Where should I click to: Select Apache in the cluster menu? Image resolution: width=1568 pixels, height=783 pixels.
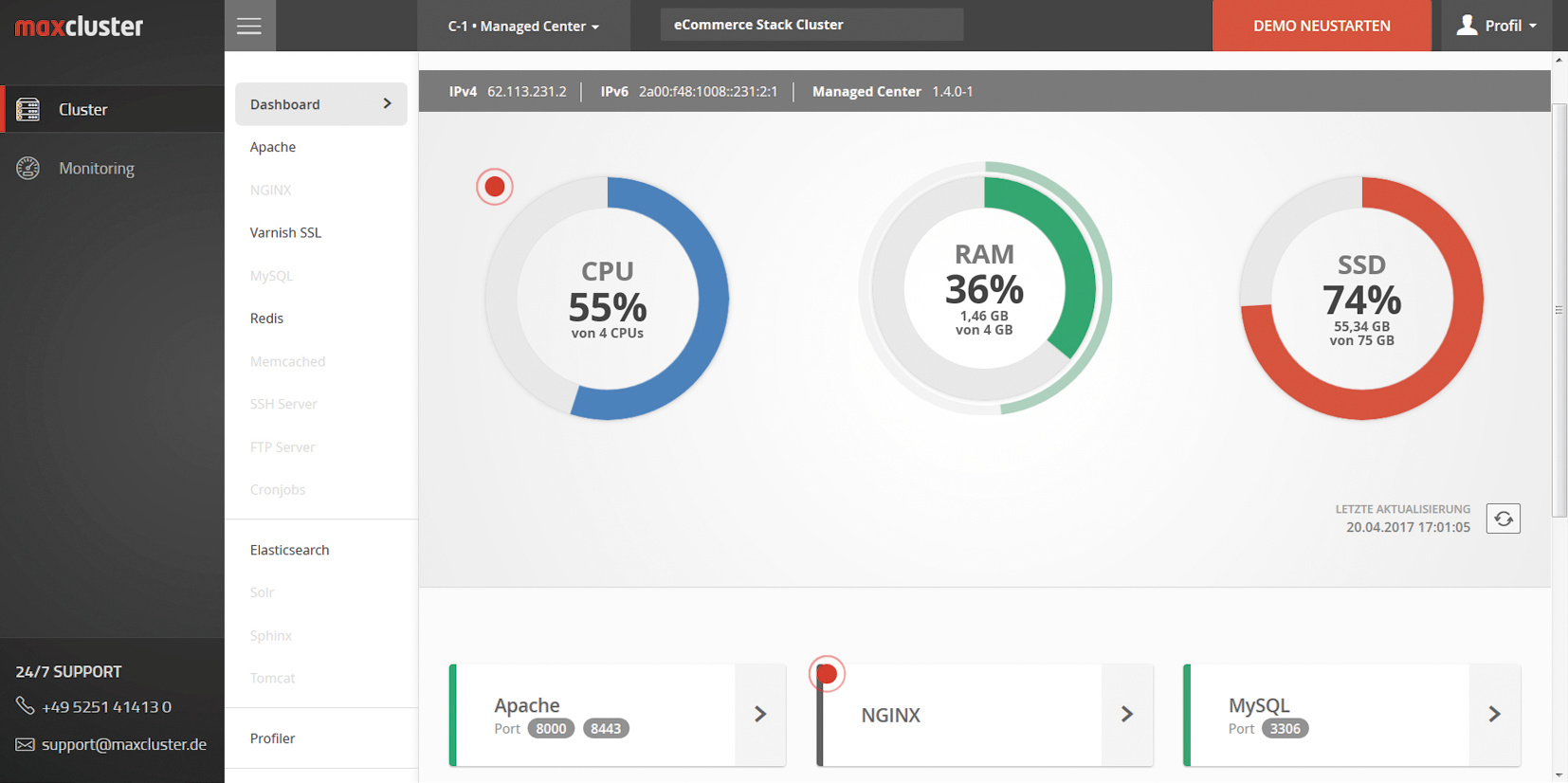273,147
